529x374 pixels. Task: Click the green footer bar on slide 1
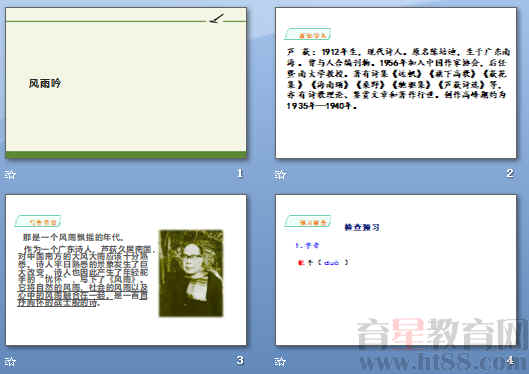[x=126, y=155]
